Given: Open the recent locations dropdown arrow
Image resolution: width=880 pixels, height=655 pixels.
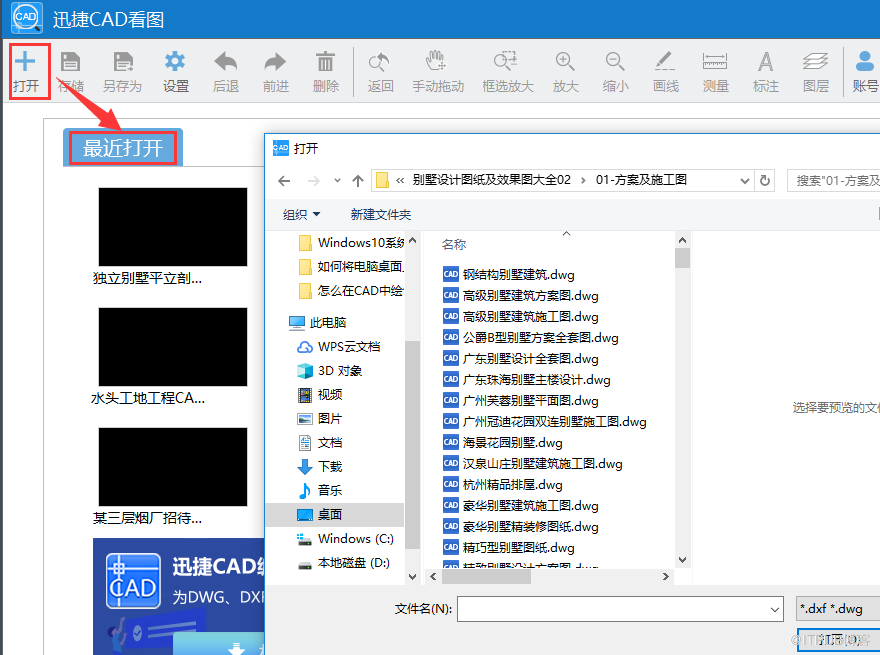Looking at the screenshot, I should point(337,181).
